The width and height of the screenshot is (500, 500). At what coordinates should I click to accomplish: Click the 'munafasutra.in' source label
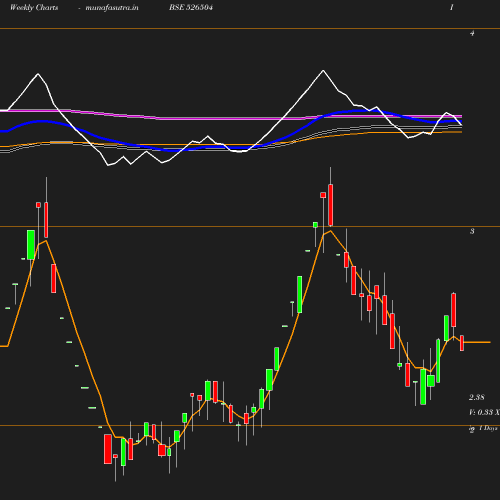[112, 8]
